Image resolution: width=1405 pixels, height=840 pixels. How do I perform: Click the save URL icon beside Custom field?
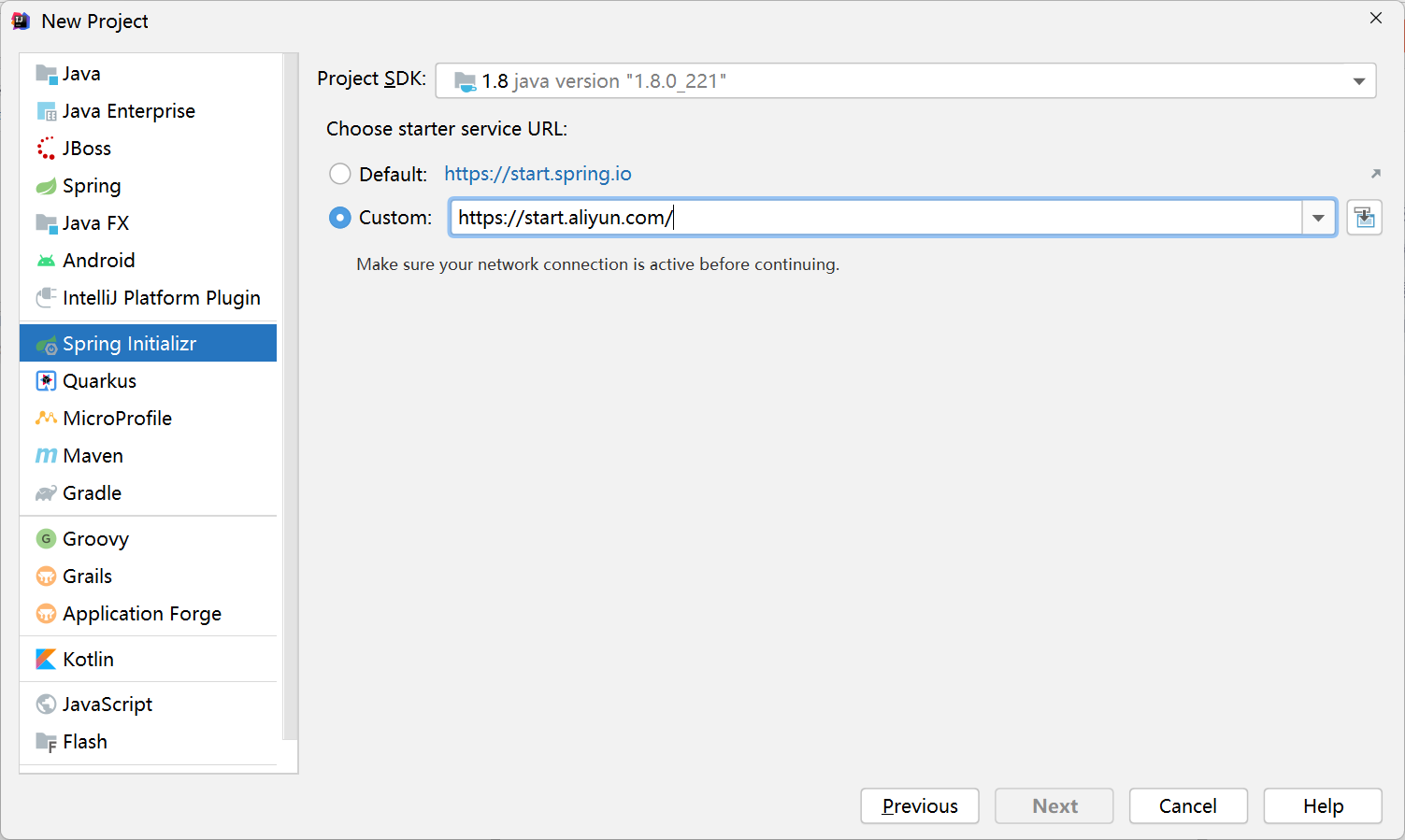1364,218
